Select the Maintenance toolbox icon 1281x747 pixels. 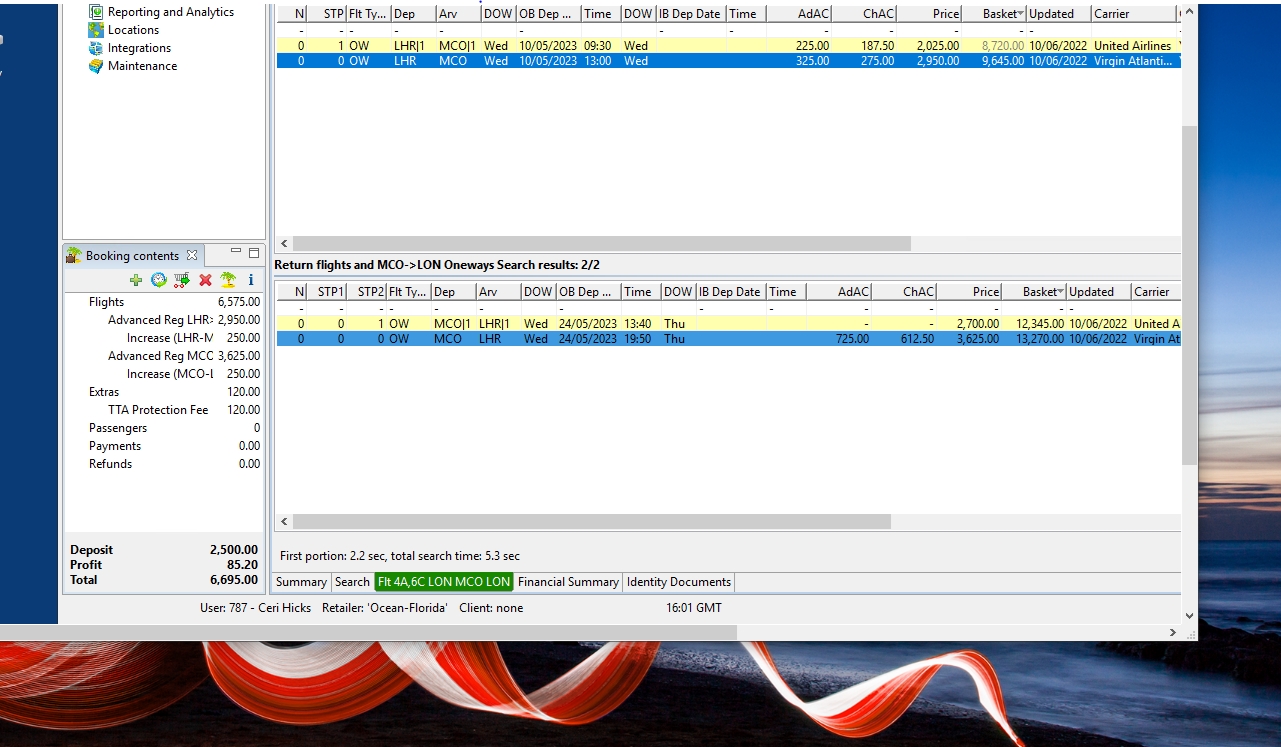[x=96, y=66]
